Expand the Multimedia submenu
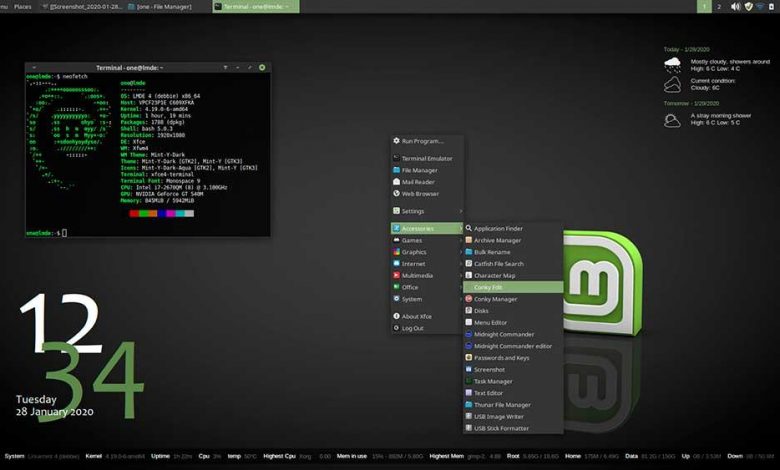The height and width of the screenshot is (470, 780). point(427,276)
